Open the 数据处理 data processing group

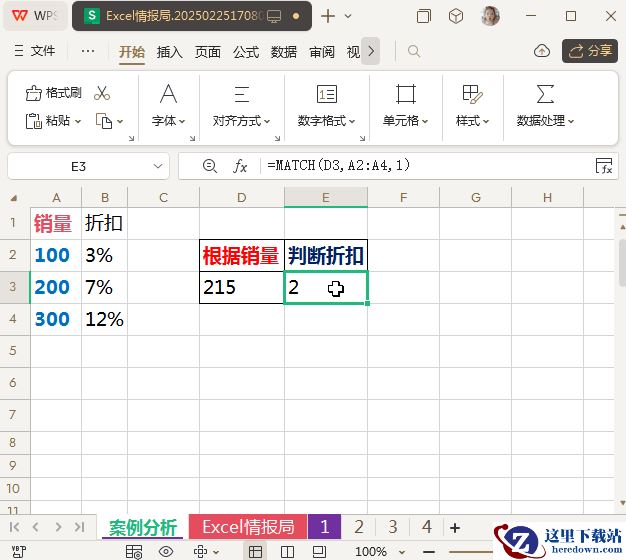pos(545,105)
